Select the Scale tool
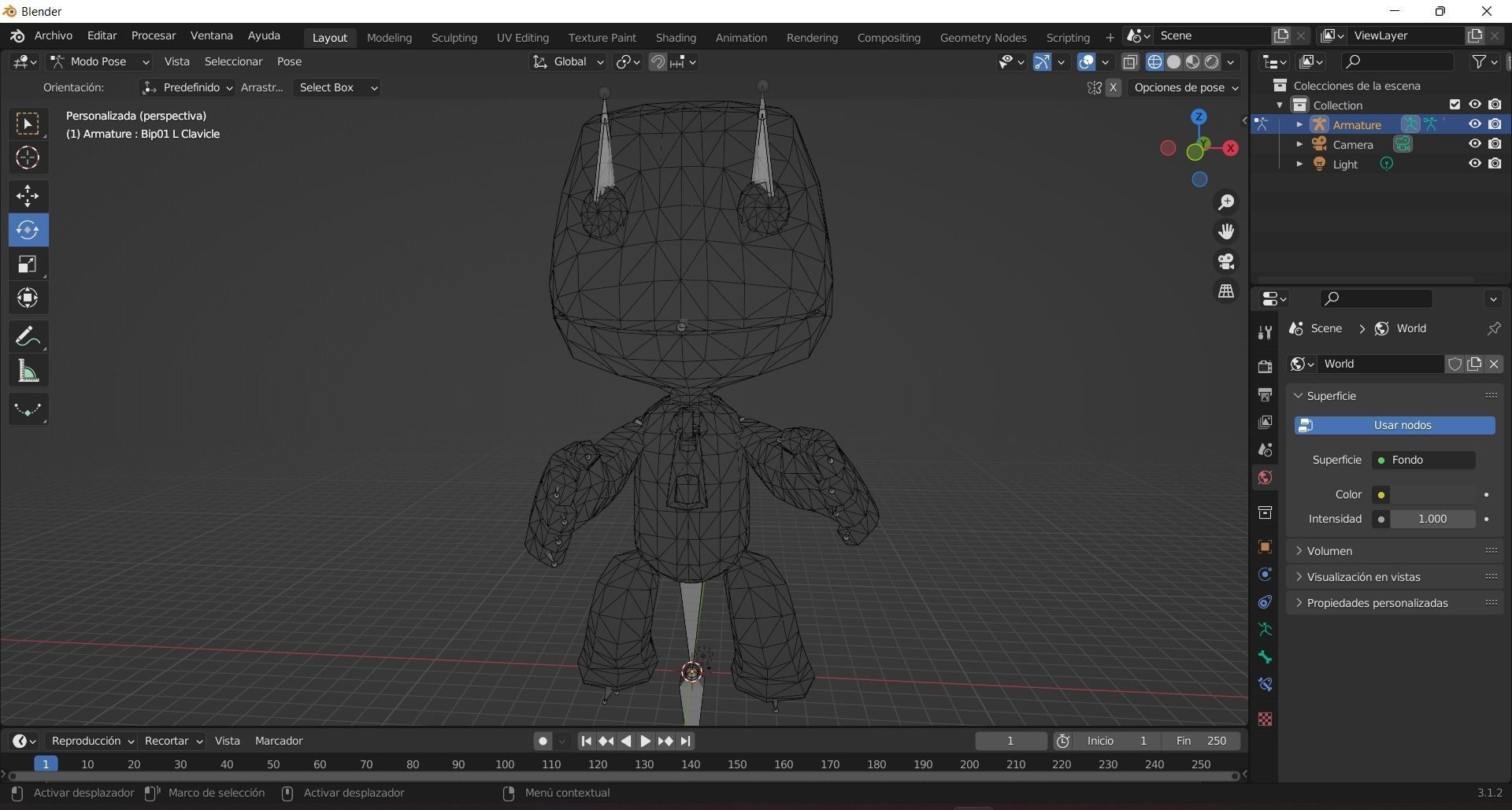 click(28, 264)
